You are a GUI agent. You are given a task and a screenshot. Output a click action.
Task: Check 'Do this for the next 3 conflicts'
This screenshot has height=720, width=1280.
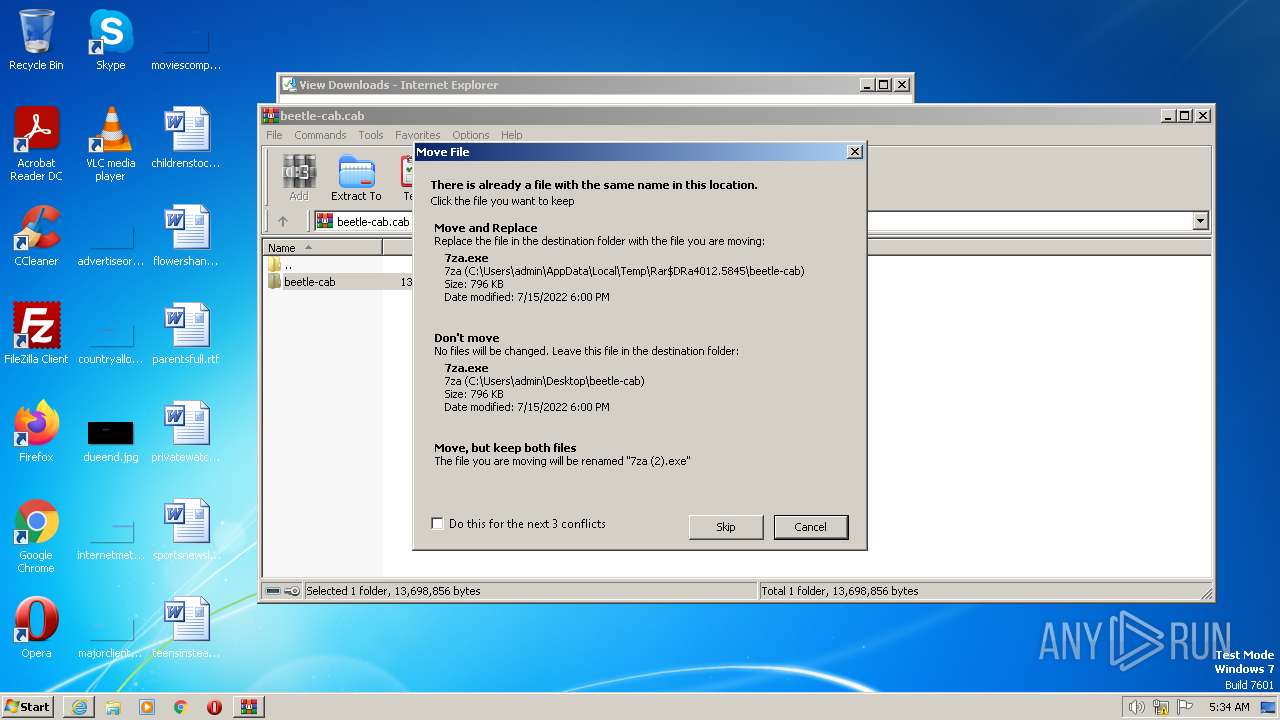point(437,524)
